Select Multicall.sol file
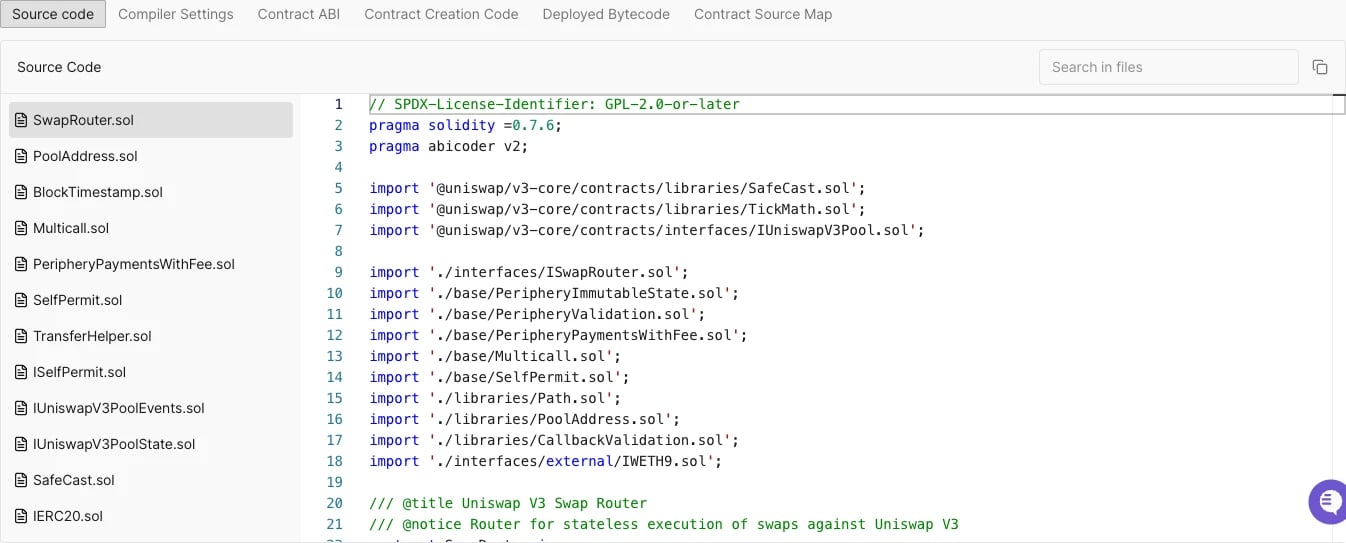The width and height of the screenshot is (1346, 543). pos(151,228)
